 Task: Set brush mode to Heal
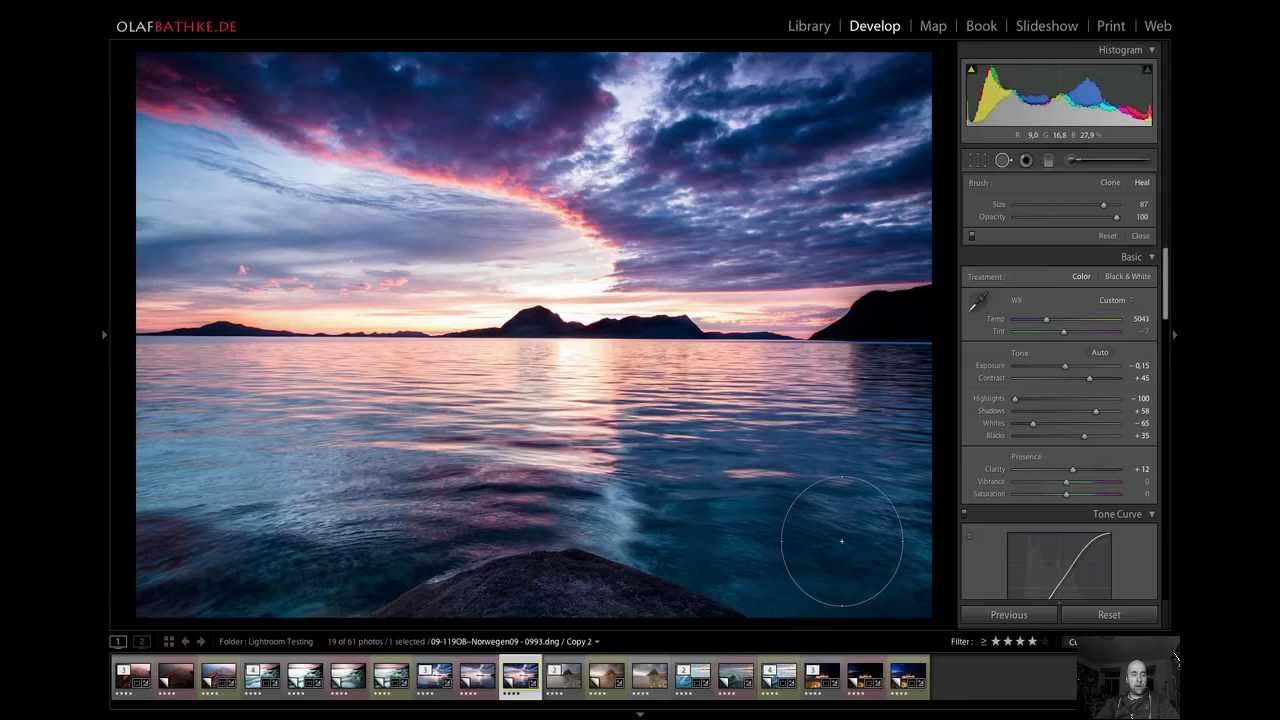[x=1142, y=183]
